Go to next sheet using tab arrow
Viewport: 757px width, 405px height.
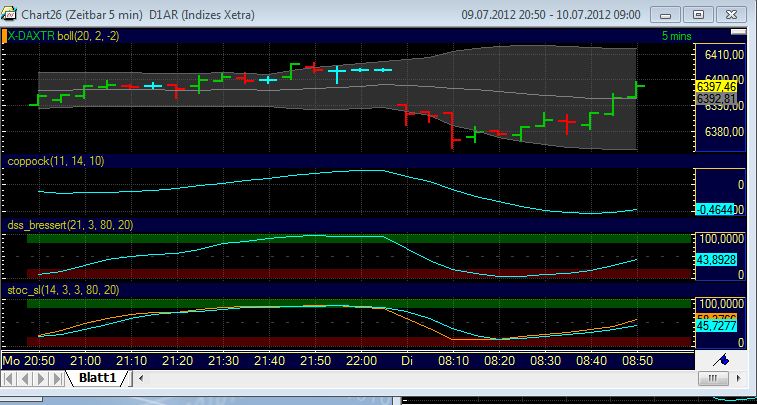[x=41, y=378]
